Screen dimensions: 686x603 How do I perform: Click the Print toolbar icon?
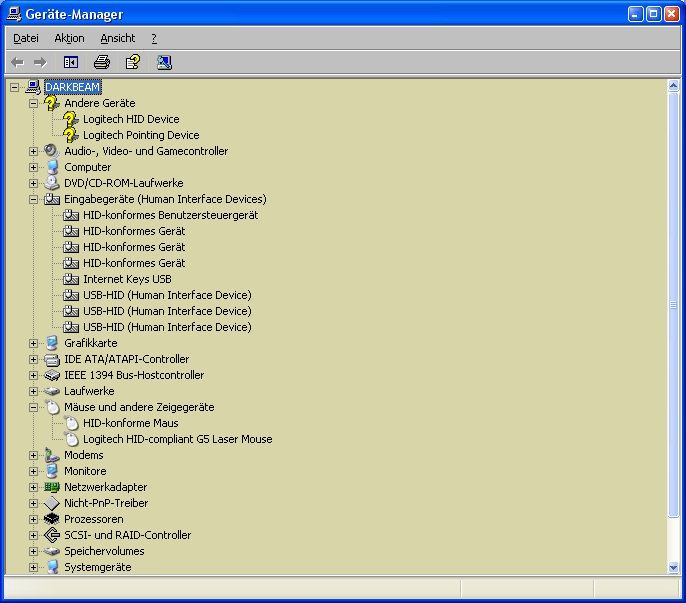coord(102,62)
